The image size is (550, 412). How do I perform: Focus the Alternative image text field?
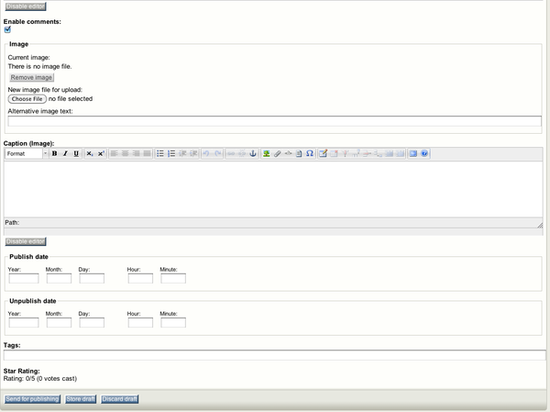(x=275, y=121)
